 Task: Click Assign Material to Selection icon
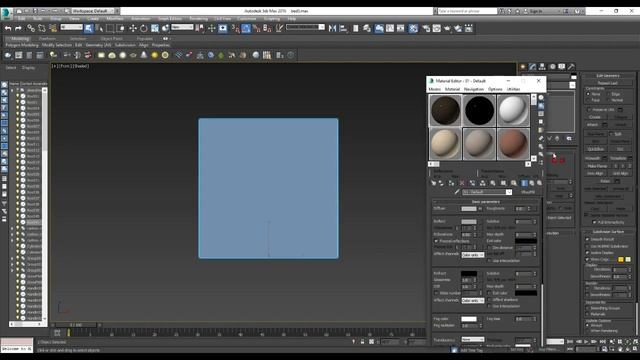(x=451, y=183)
